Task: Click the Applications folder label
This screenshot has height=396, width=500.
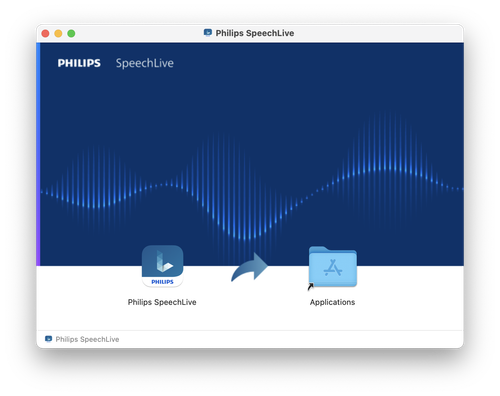Action: point(332,302)
